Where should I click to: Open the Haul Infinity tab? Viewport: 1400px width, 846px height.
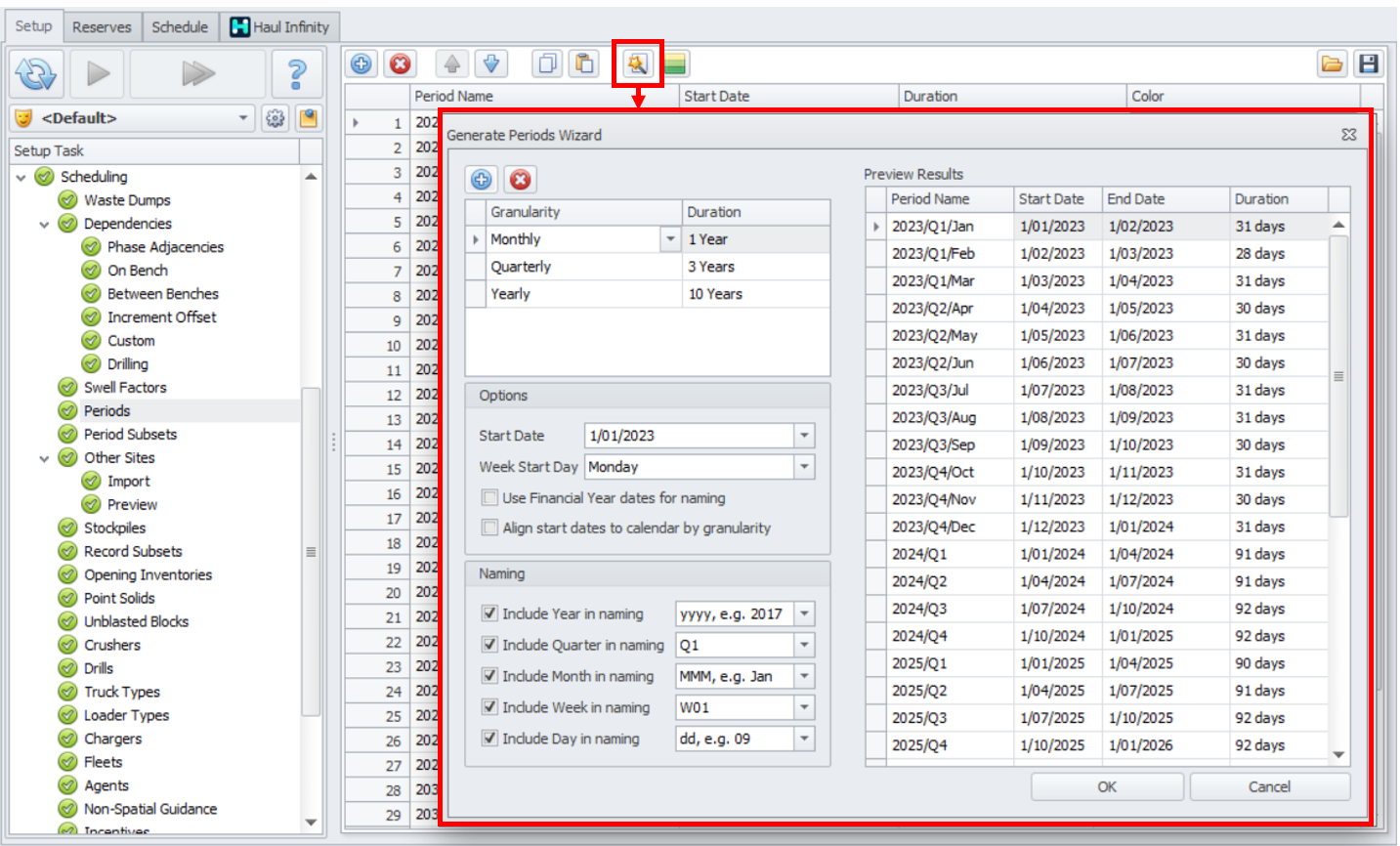click(x=280, y=27)
